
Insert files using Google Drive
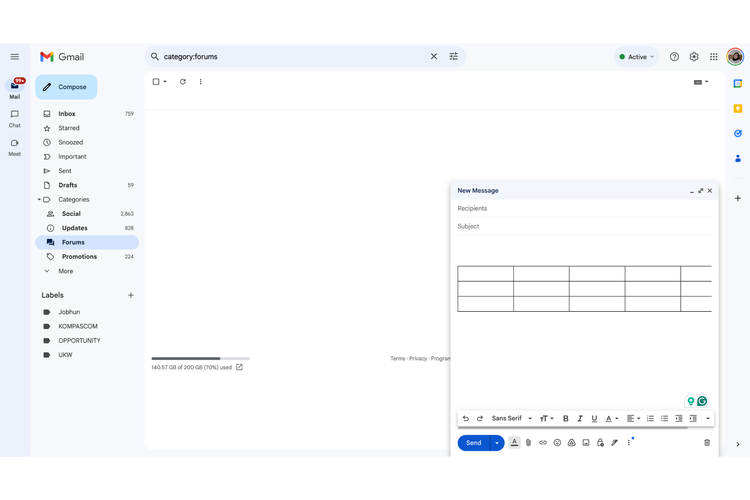572,443
